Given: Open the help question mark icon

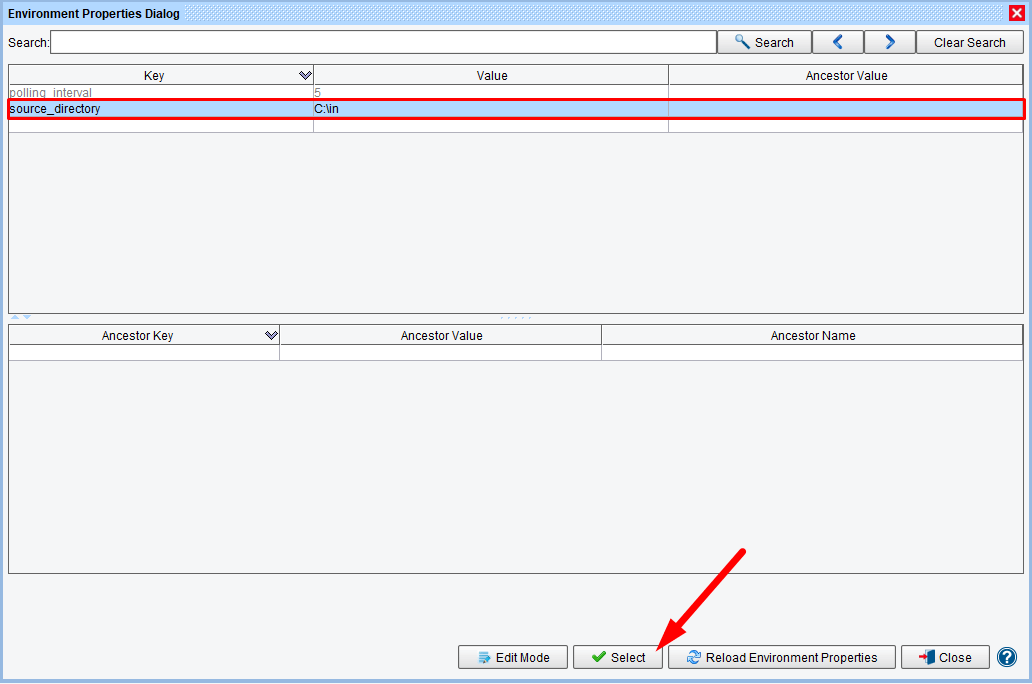Looking at the screenshot, I should [x=1007, y=657].
